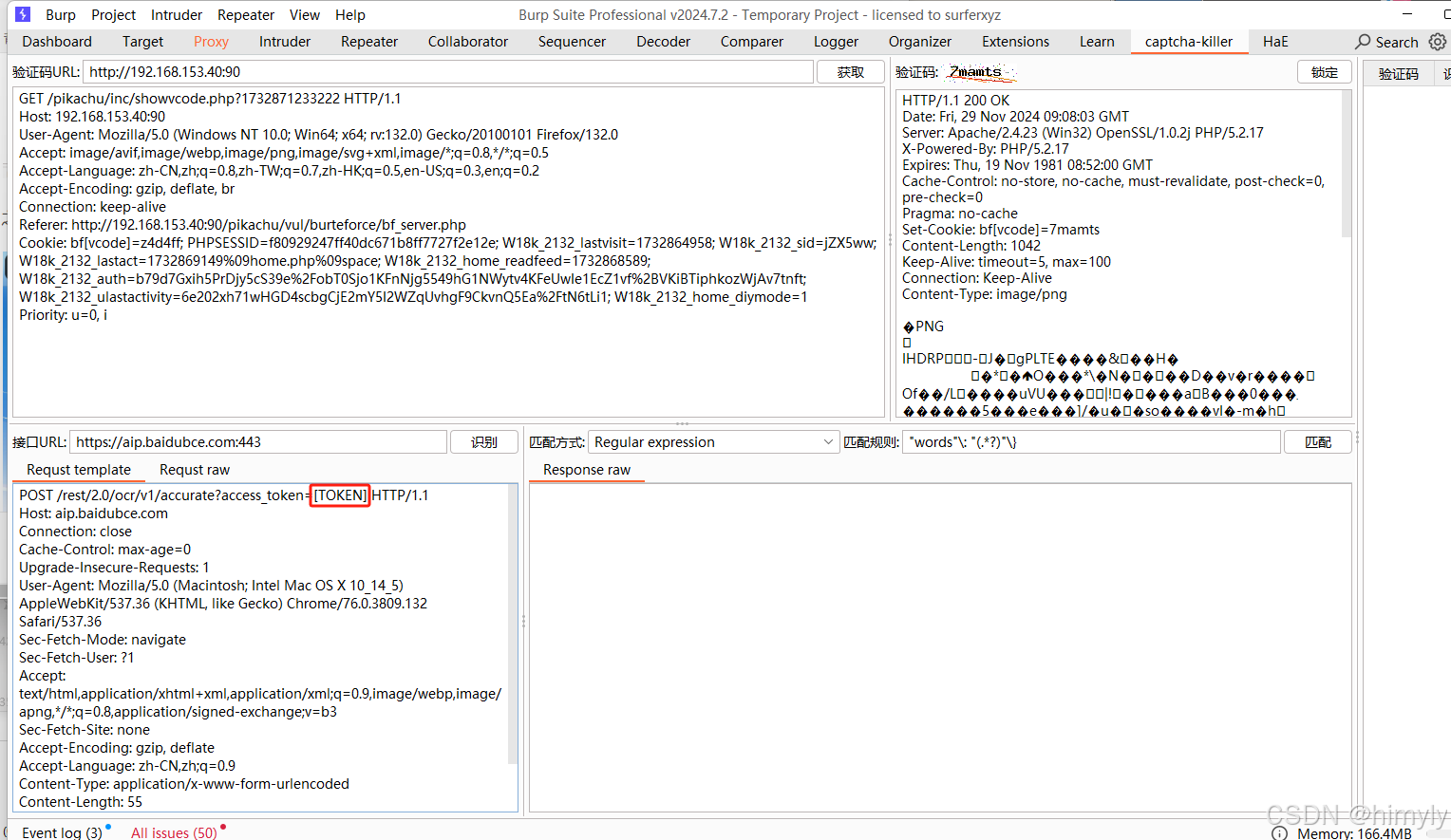Open the 匹配方式 Regular expression dropdown
This screenshot has width=1451, height=840.
coord(713,442)
